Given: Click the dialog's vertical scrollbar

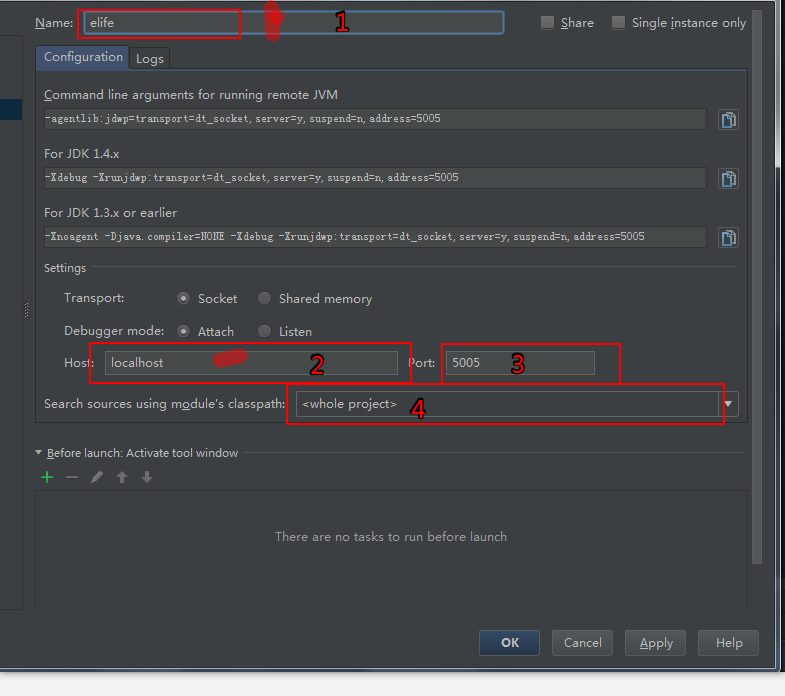Looking at the screenshot, I should coord(757,285).
